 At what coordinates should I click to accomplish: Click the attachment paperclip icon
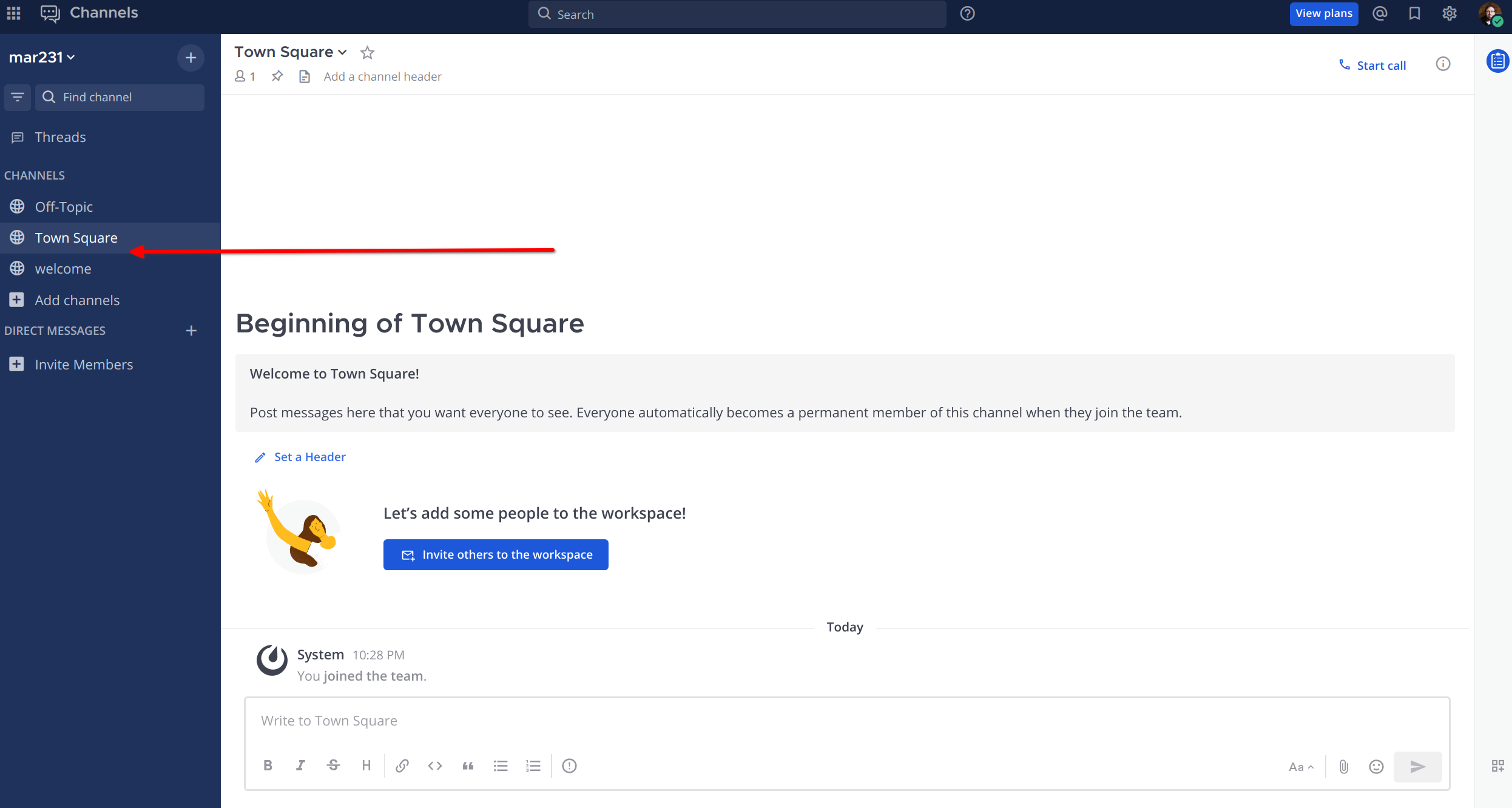pyautogui.click(x=1344, y=767)
